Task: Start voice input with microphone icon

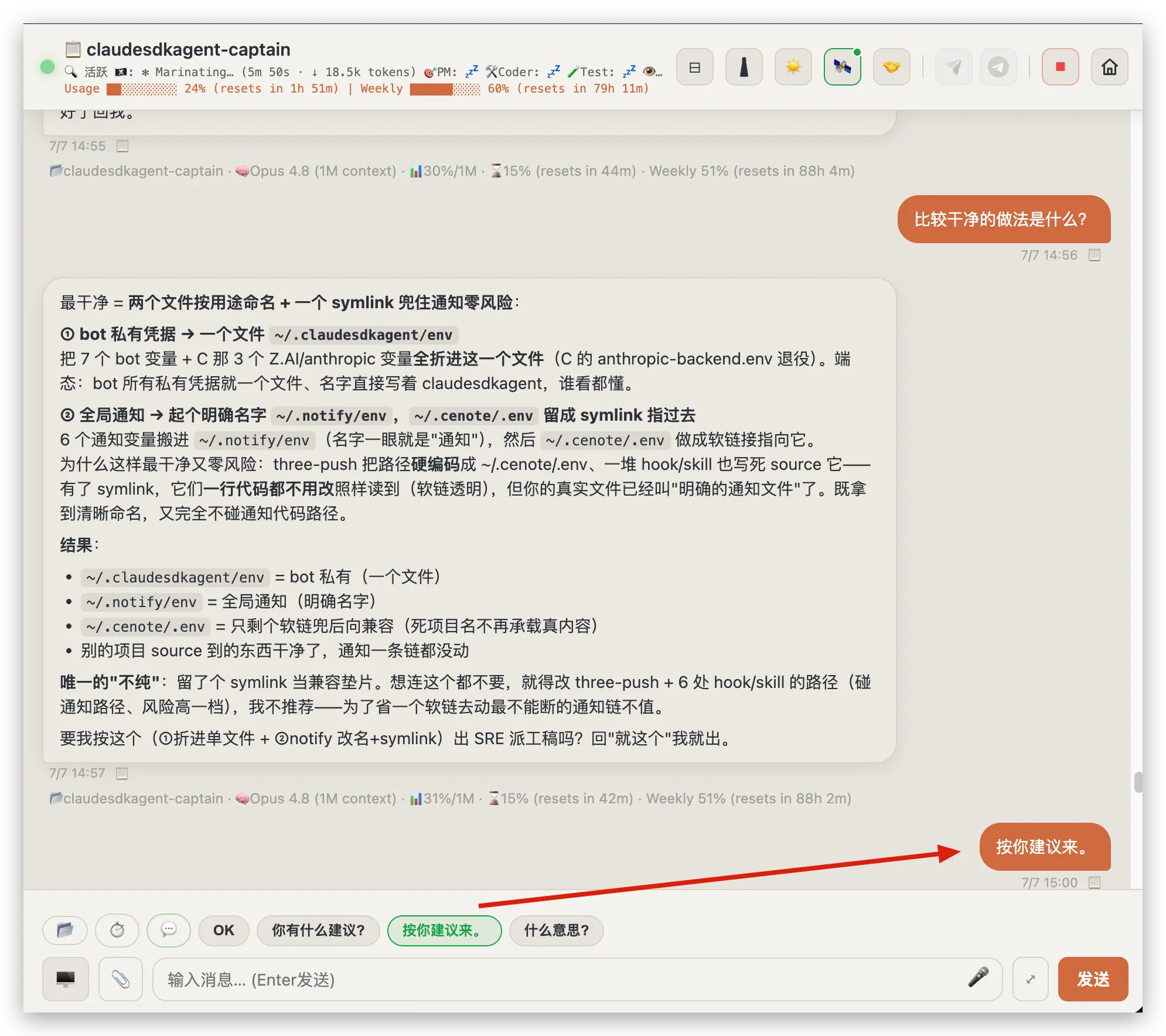Action: pos(978,978)
